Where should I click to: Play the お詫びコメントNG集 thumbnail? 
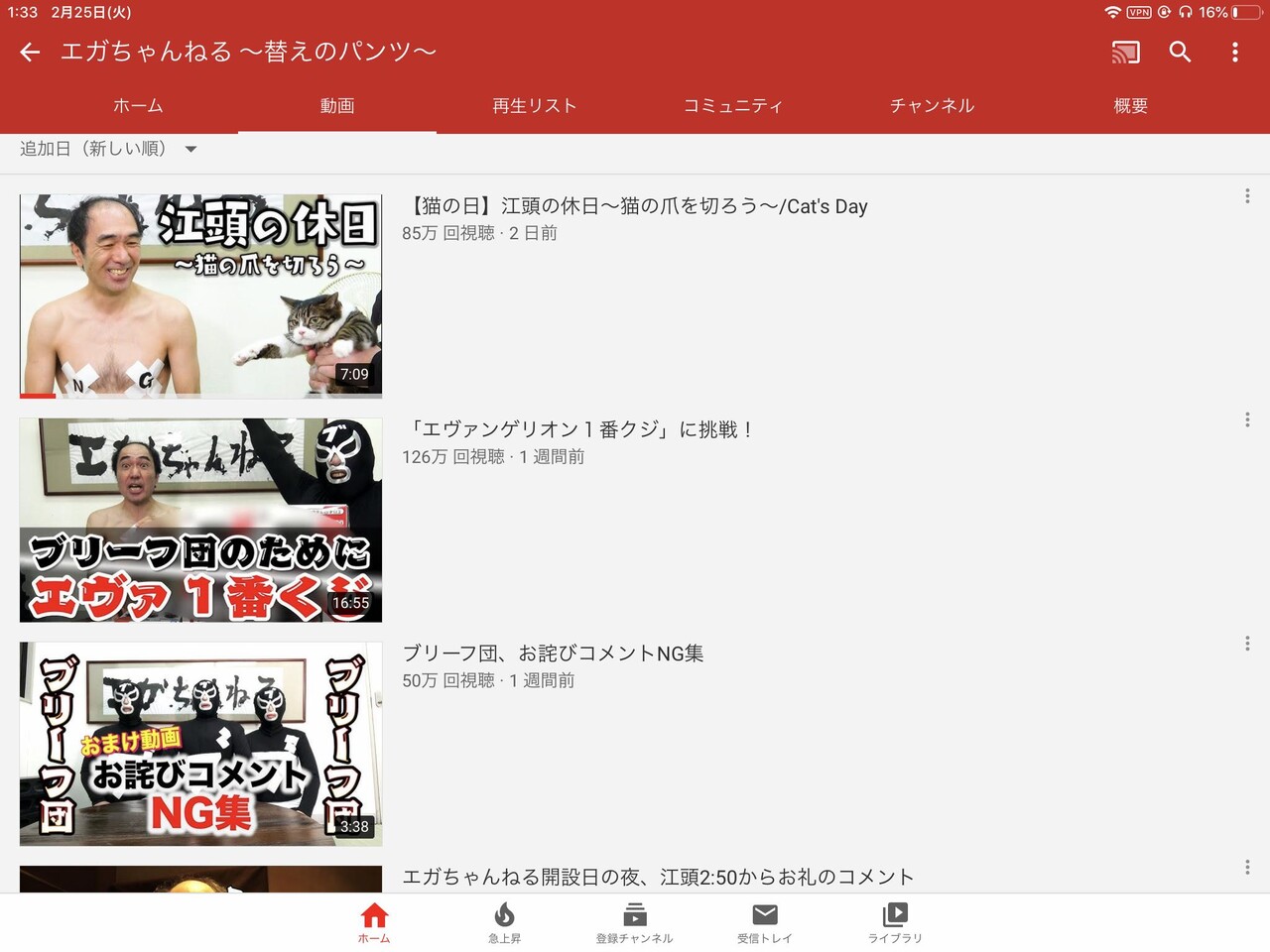click(200, 744)
